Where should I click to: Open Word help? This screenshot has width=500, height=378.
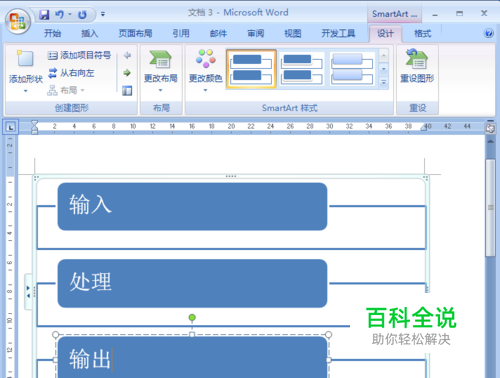[x=489, y=33]
